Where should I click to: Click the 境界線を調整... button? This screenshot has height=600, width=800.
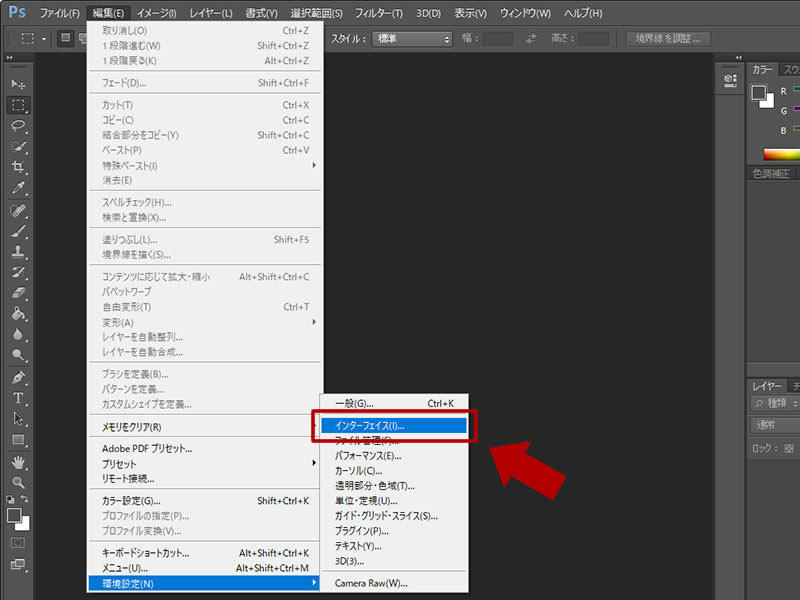click(668, 39)
